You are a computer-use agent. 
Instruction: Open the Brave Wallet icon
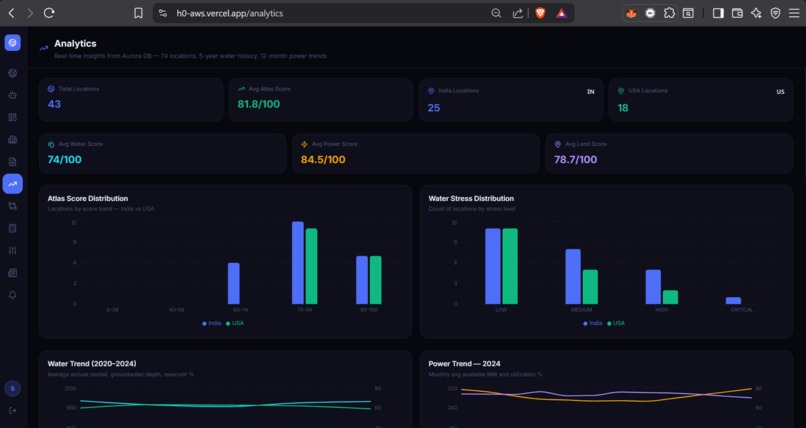point(737,13)
